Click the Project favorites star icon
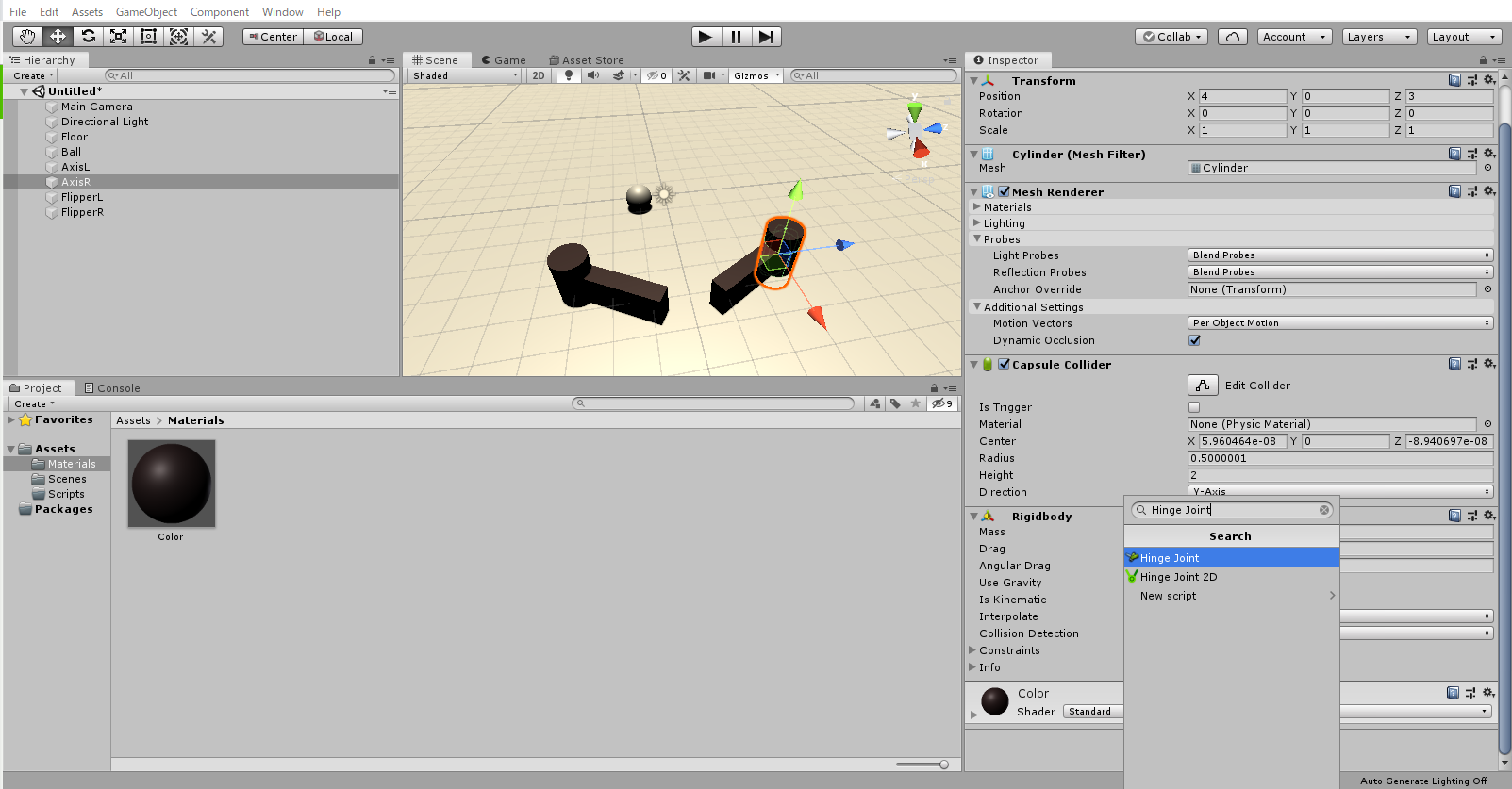1512x789 pixels. 915,403
